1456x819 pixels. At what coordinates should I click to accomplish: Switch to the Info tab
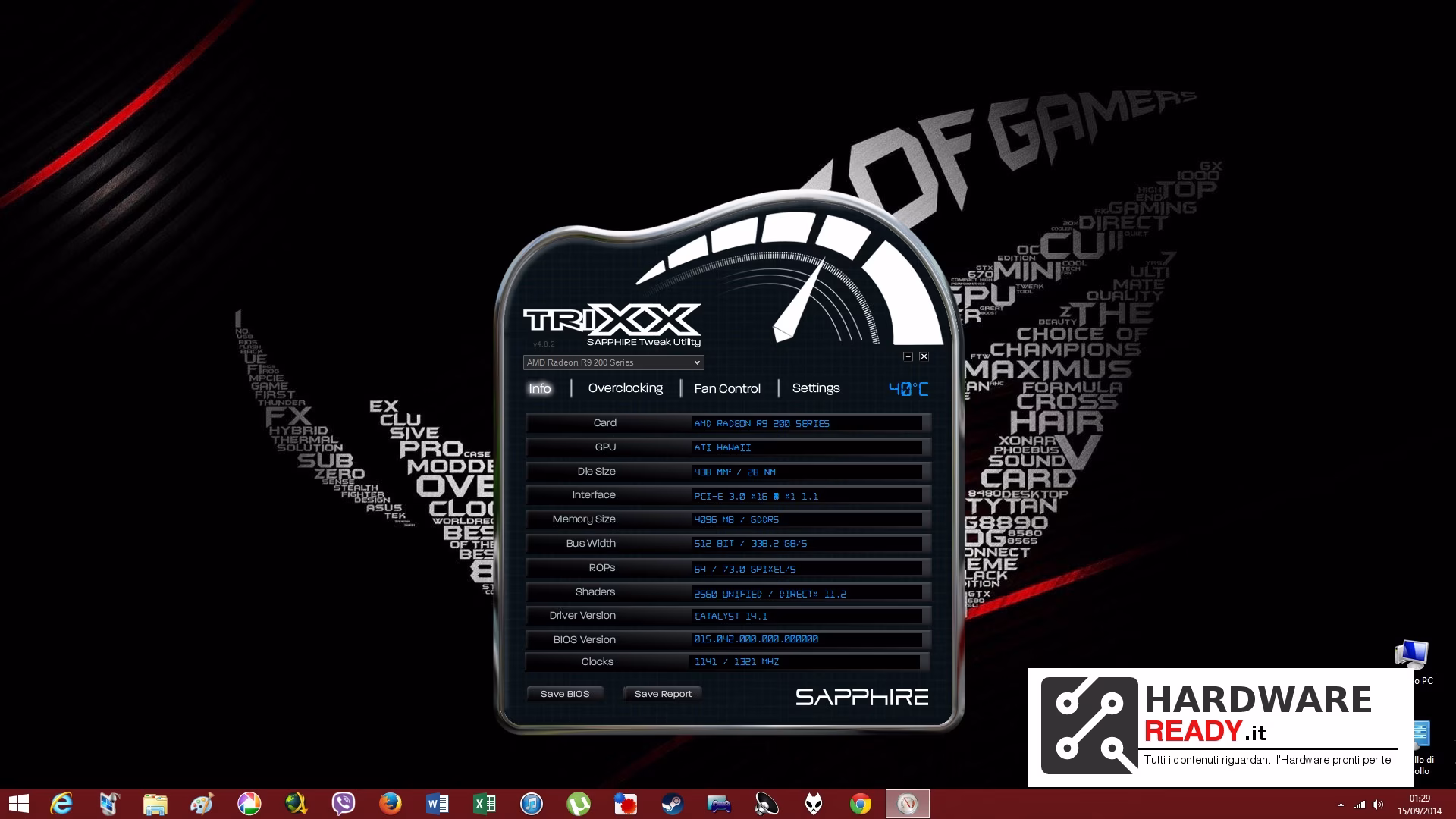540,388
